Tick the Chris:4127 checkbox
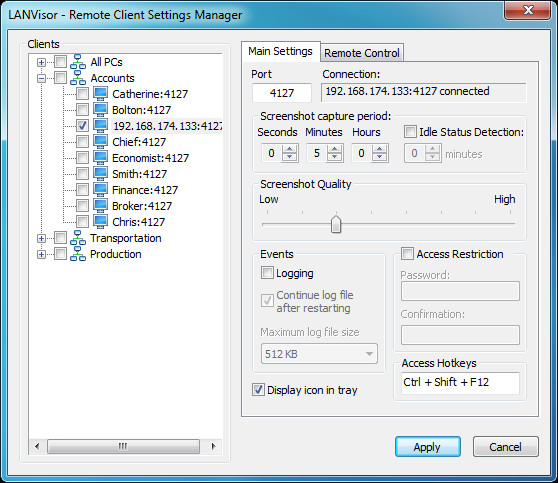The width and height of the screenshot is (558, 483). [x=82, y=222]
